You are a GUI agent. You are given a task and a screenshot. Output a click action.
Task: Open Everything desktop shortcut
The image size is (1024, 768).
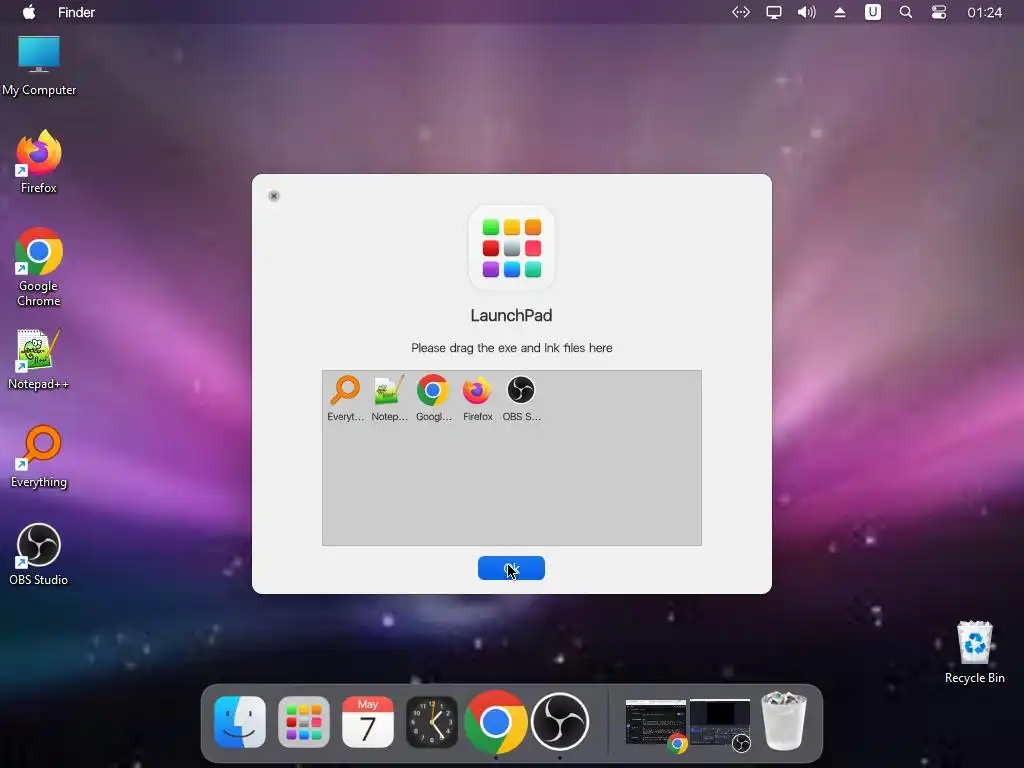[x=39, y=456]
